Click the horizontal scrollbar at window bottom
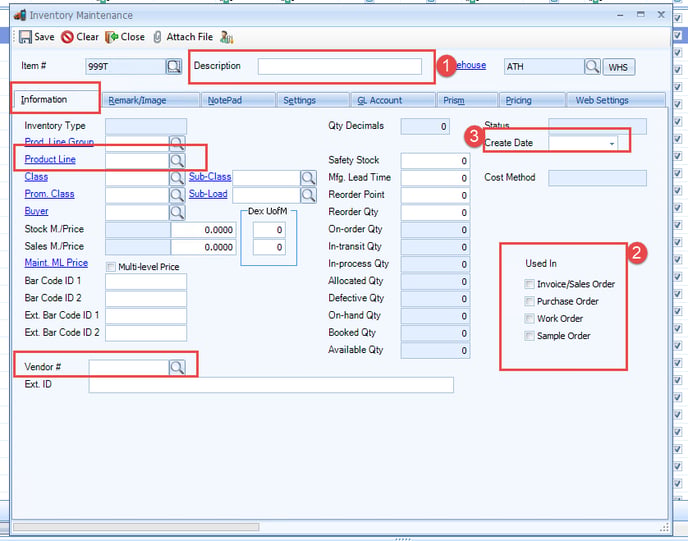 [136, 527]
